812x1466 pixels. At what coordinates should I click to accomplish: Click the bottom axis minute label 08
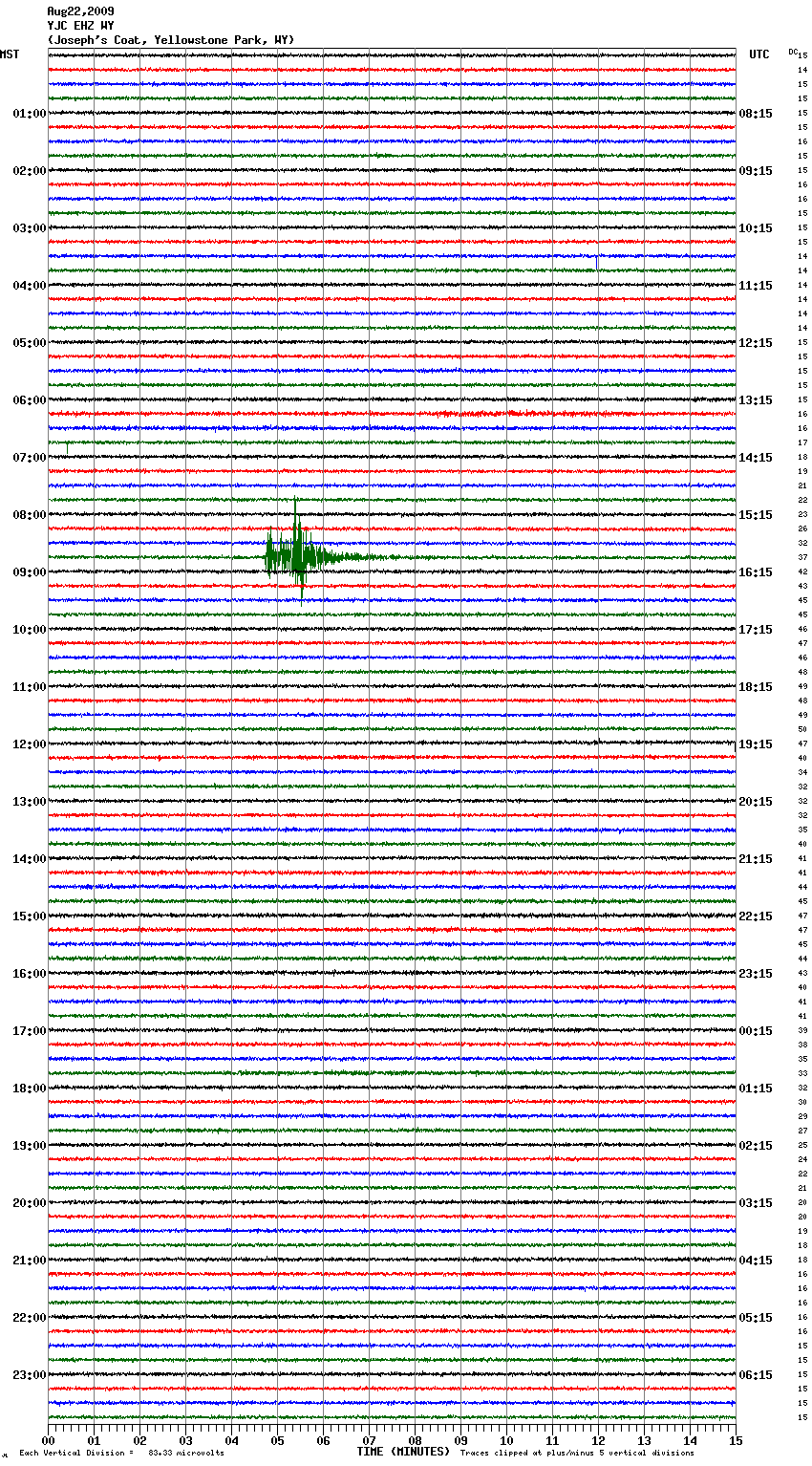(x=415, y=1440)
